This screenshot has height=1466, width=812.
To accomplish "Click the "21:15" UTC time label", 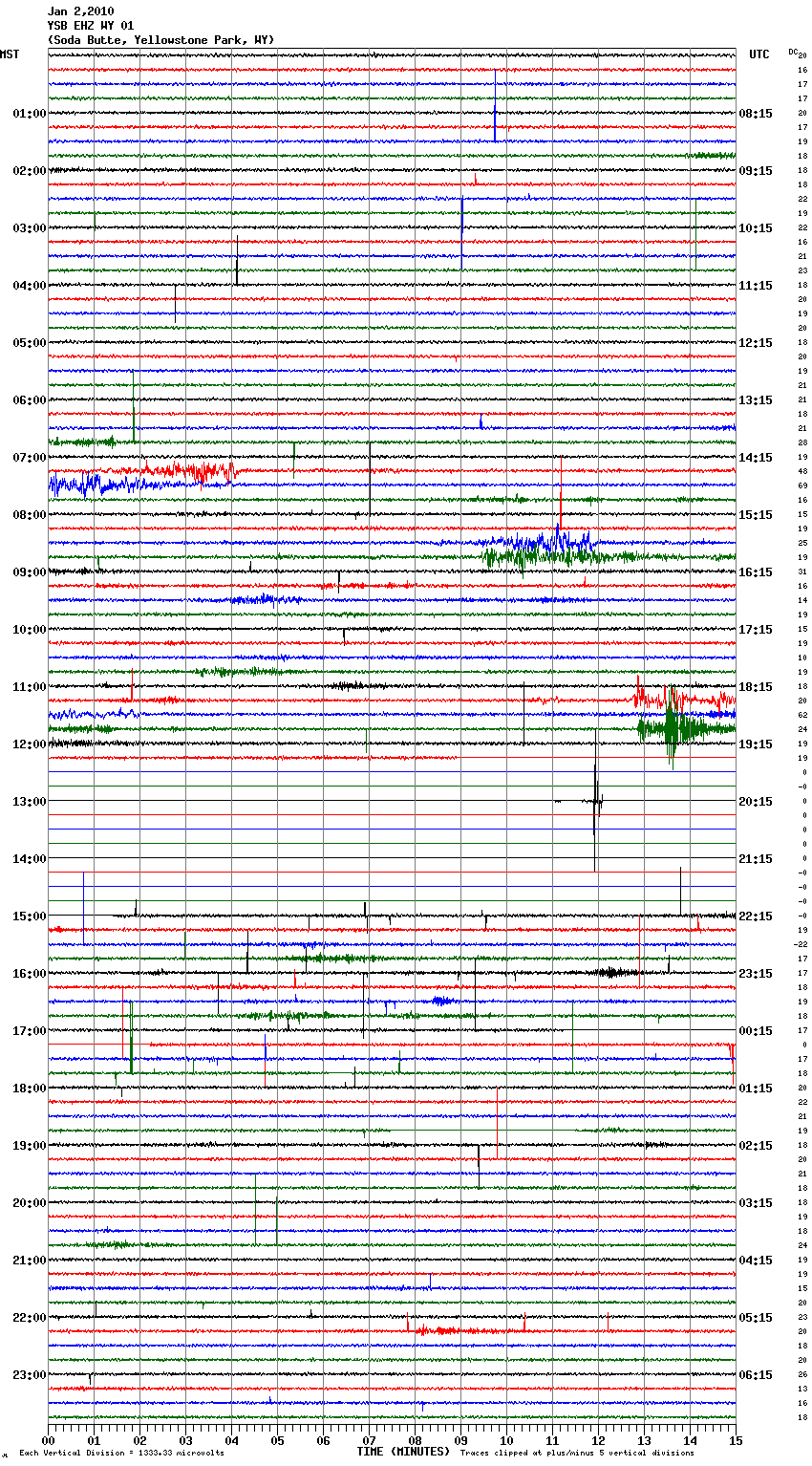I will (x=756, y=859).
